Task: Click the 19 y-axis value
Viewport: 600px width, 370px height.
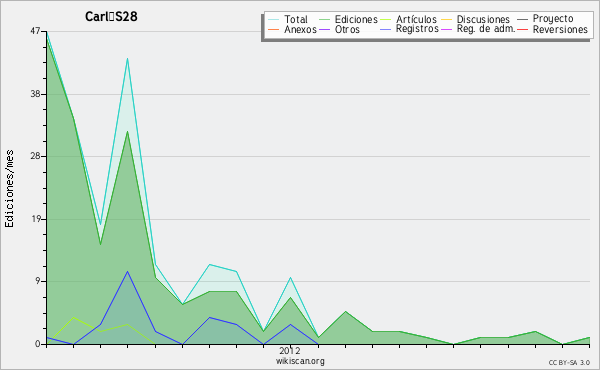Action: click(35, 219)
